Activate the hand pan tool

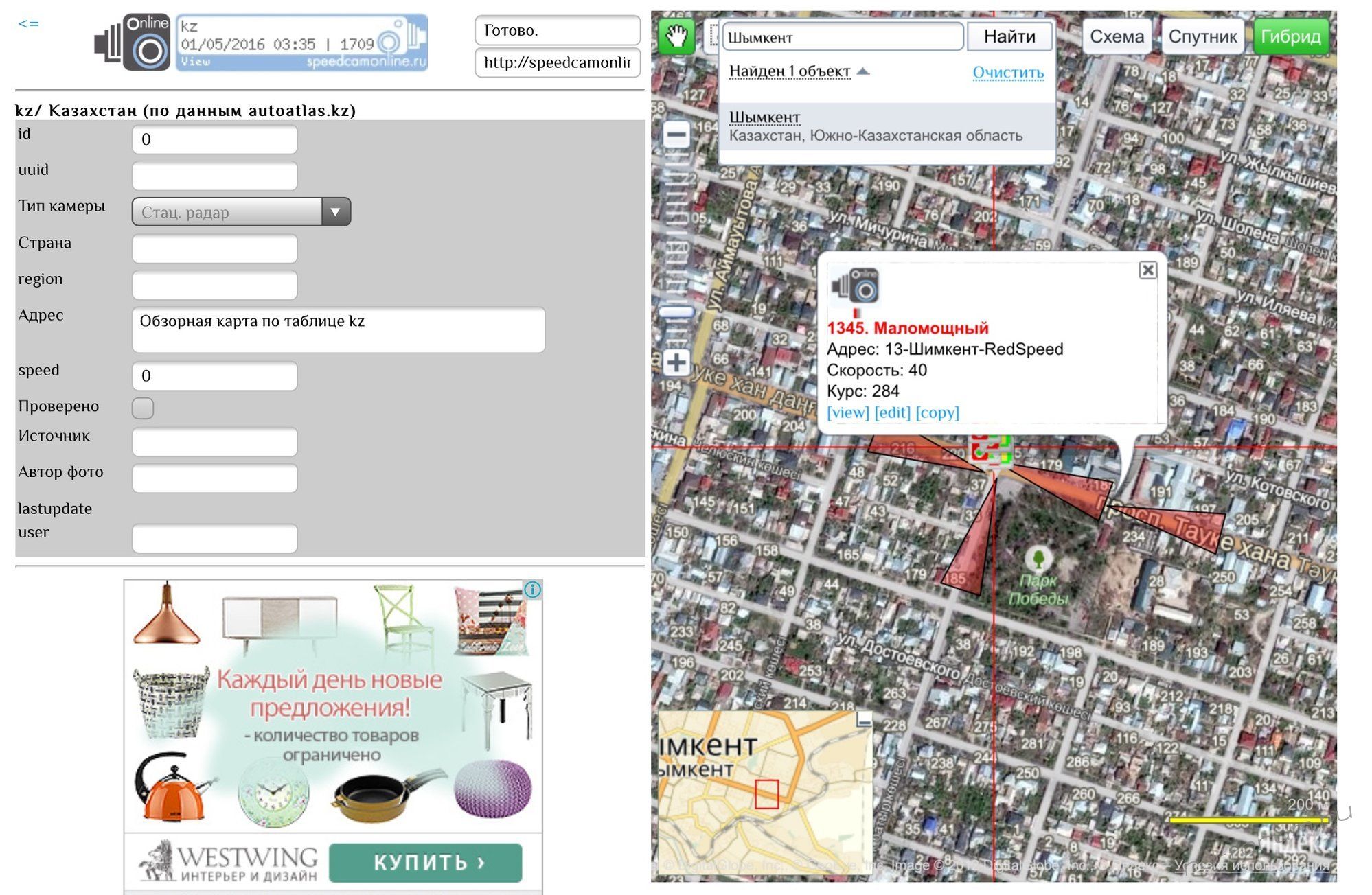[676, 36]
